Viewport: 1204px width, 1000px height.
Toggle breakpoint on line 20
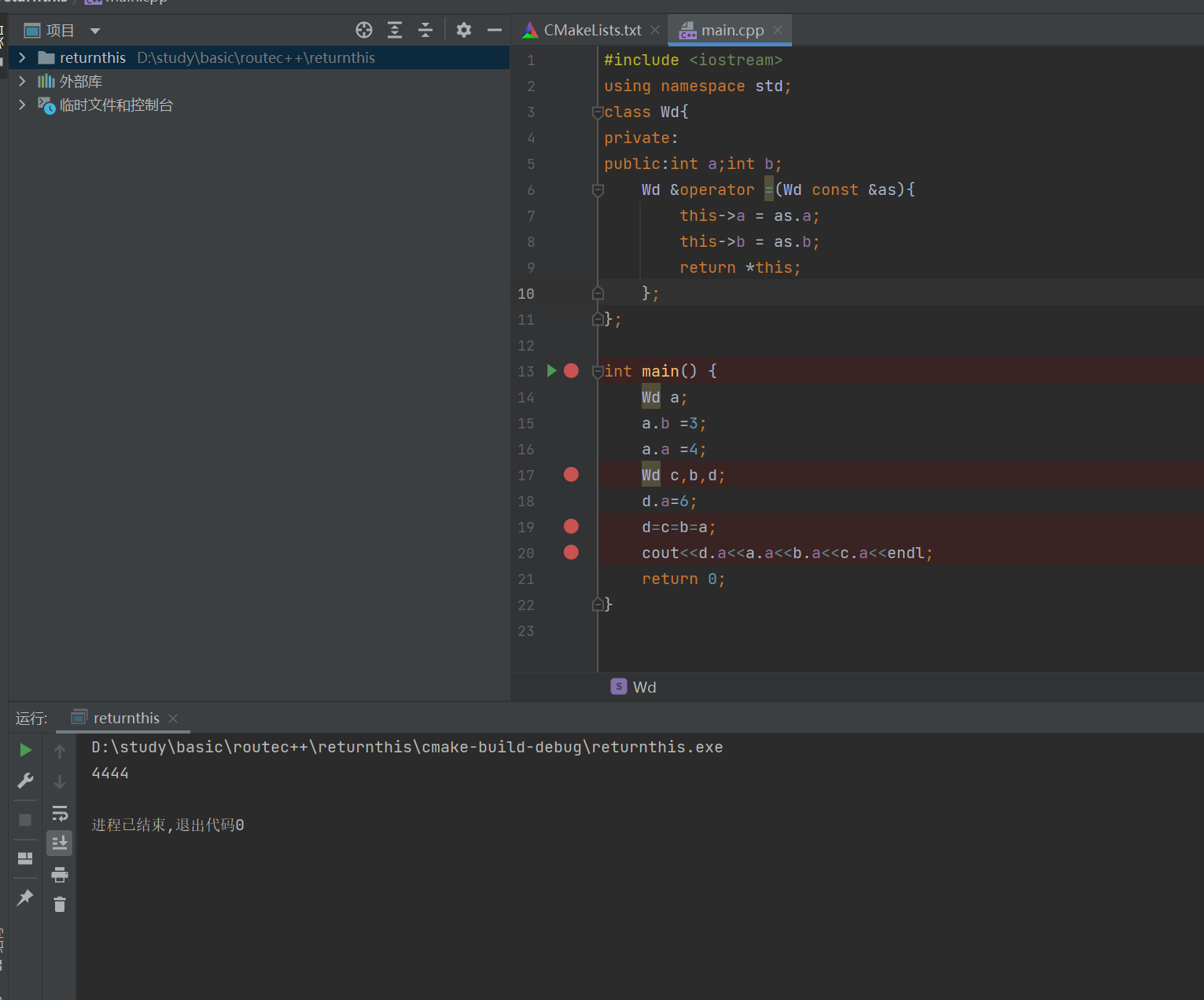(x=572, y=552)
